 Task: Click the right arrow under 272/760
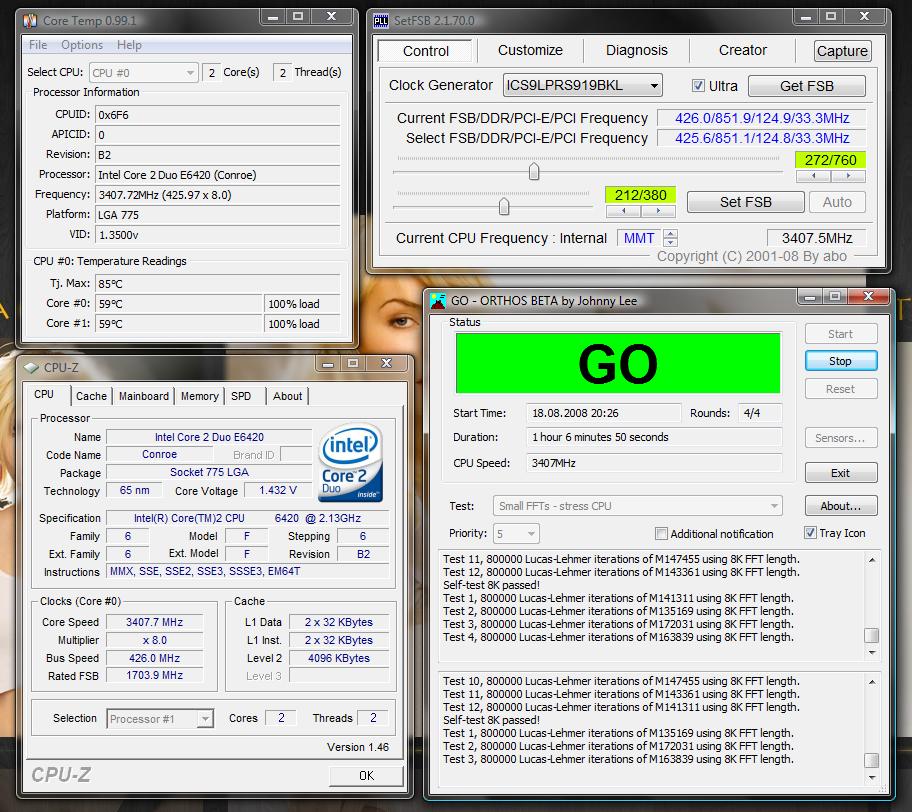pyautogui.click(x=848, y=176)
